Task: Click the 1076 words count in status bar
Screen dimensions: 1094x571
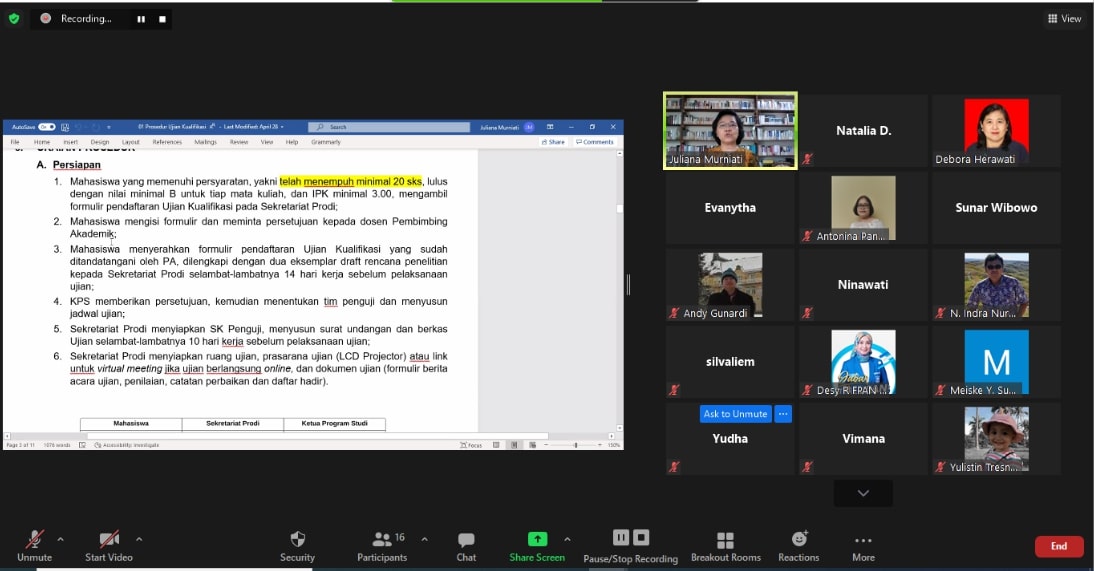Action: click(57, 445)
